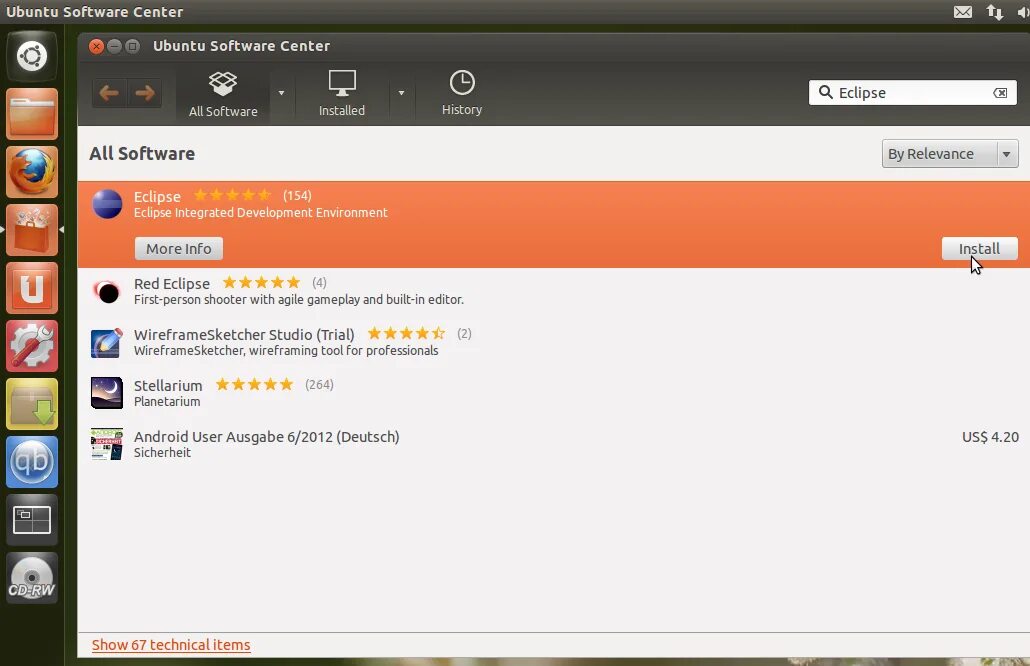Open the package download box launcher icon
Image resolution: width=1030 pixels, height=666 pixels.
coord(32,403)
